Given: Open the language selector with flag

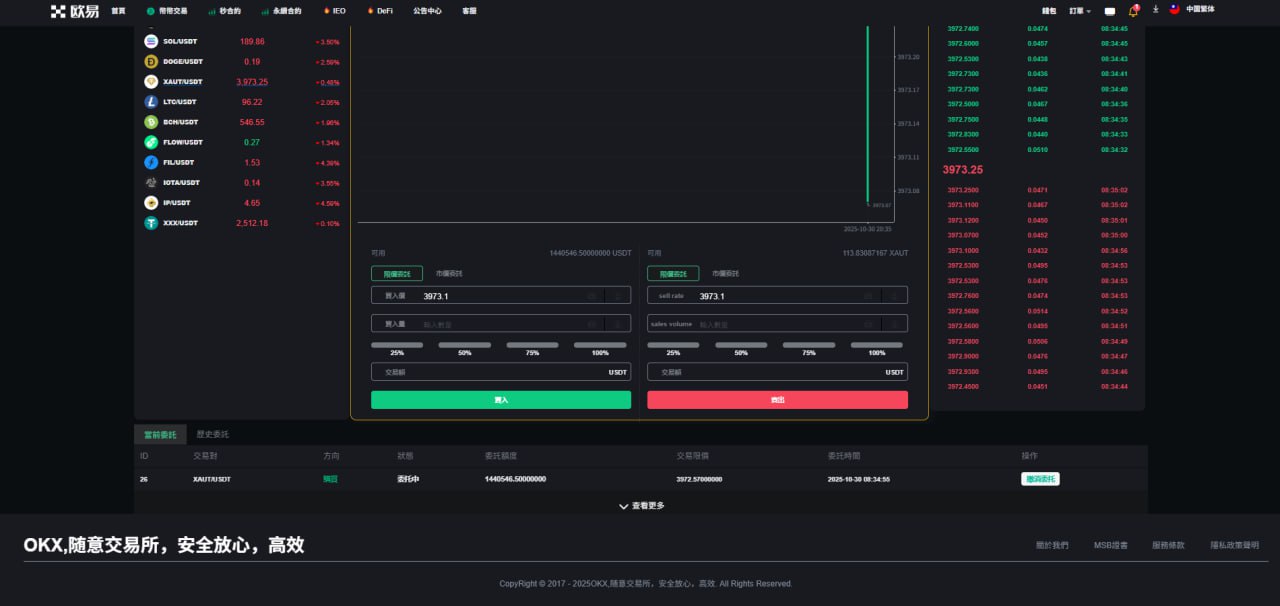Looking at the screenshot, I should click(1193, 10).
